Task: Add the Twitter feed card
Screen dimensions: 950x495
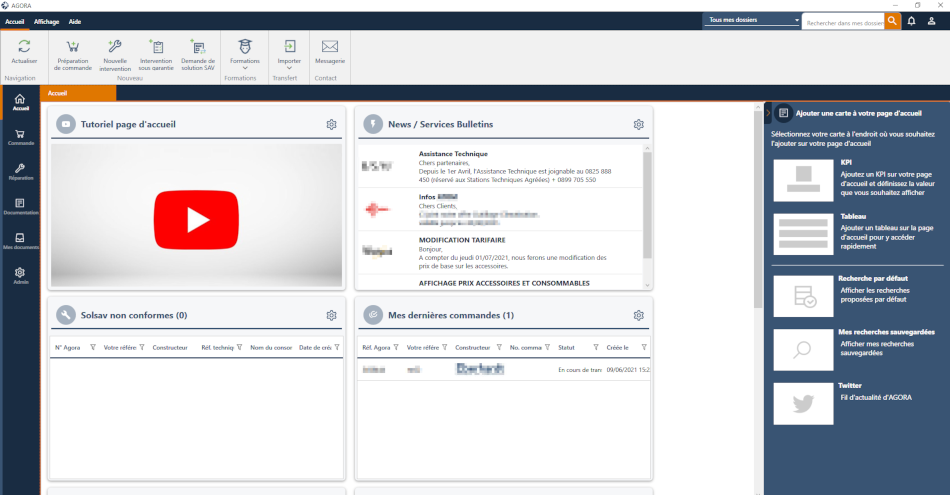Action: [803, 402]
